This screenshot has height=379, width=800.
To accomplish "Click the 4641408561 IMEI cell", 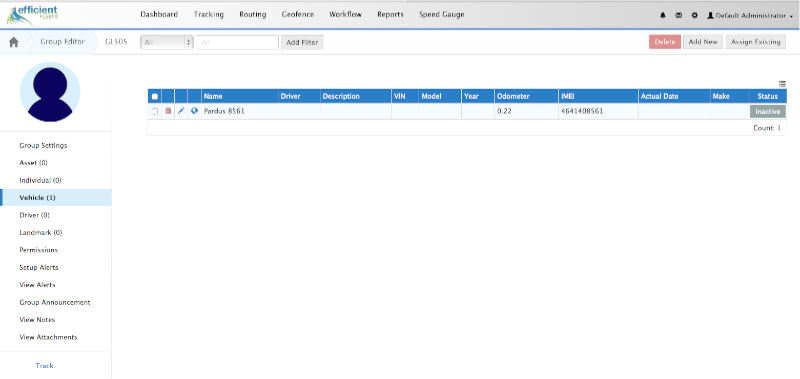I will 598,111.
